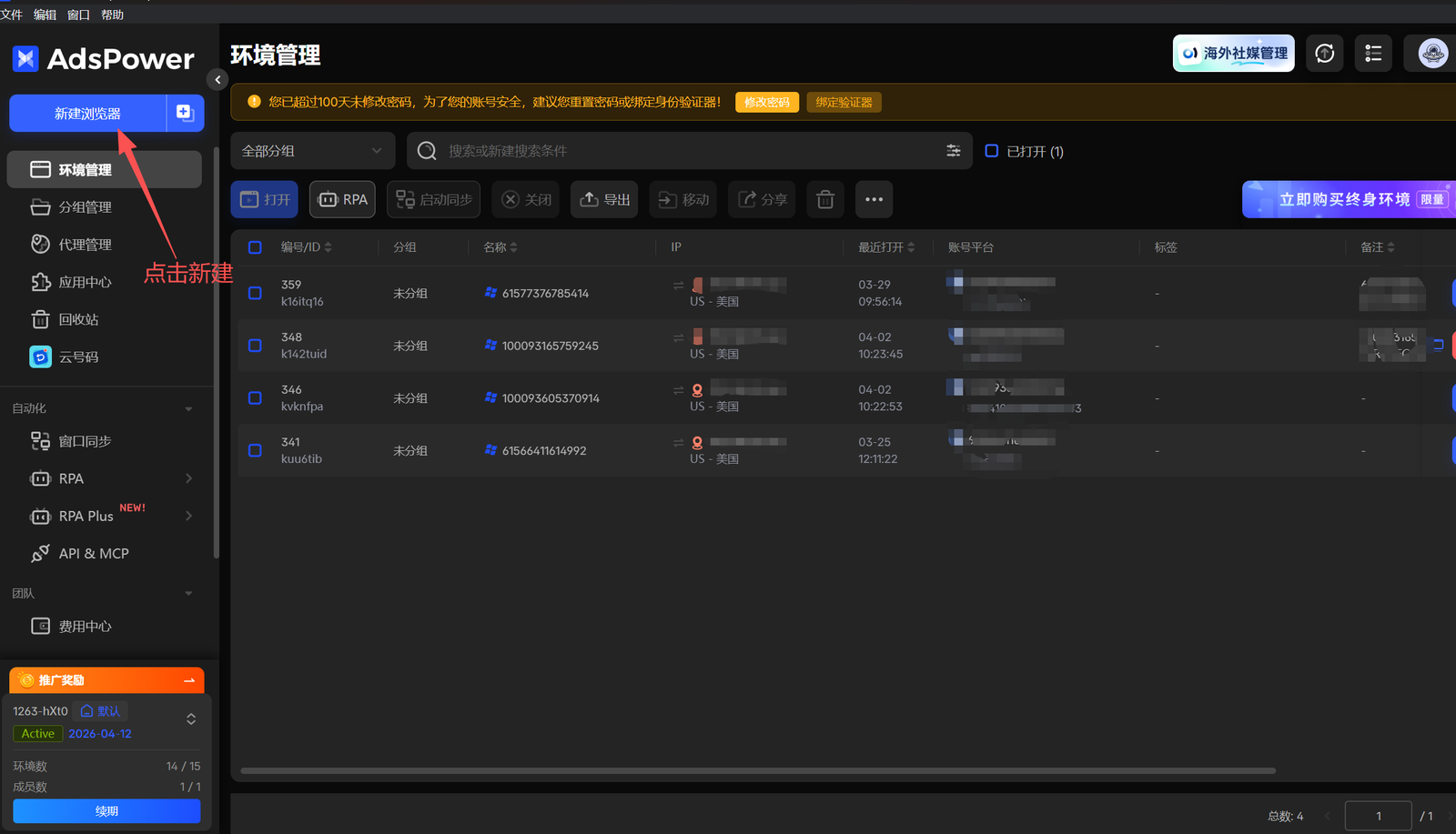Click the 导出 export toolbar button
Viewport: 1456px width, 834px height.
604,199
